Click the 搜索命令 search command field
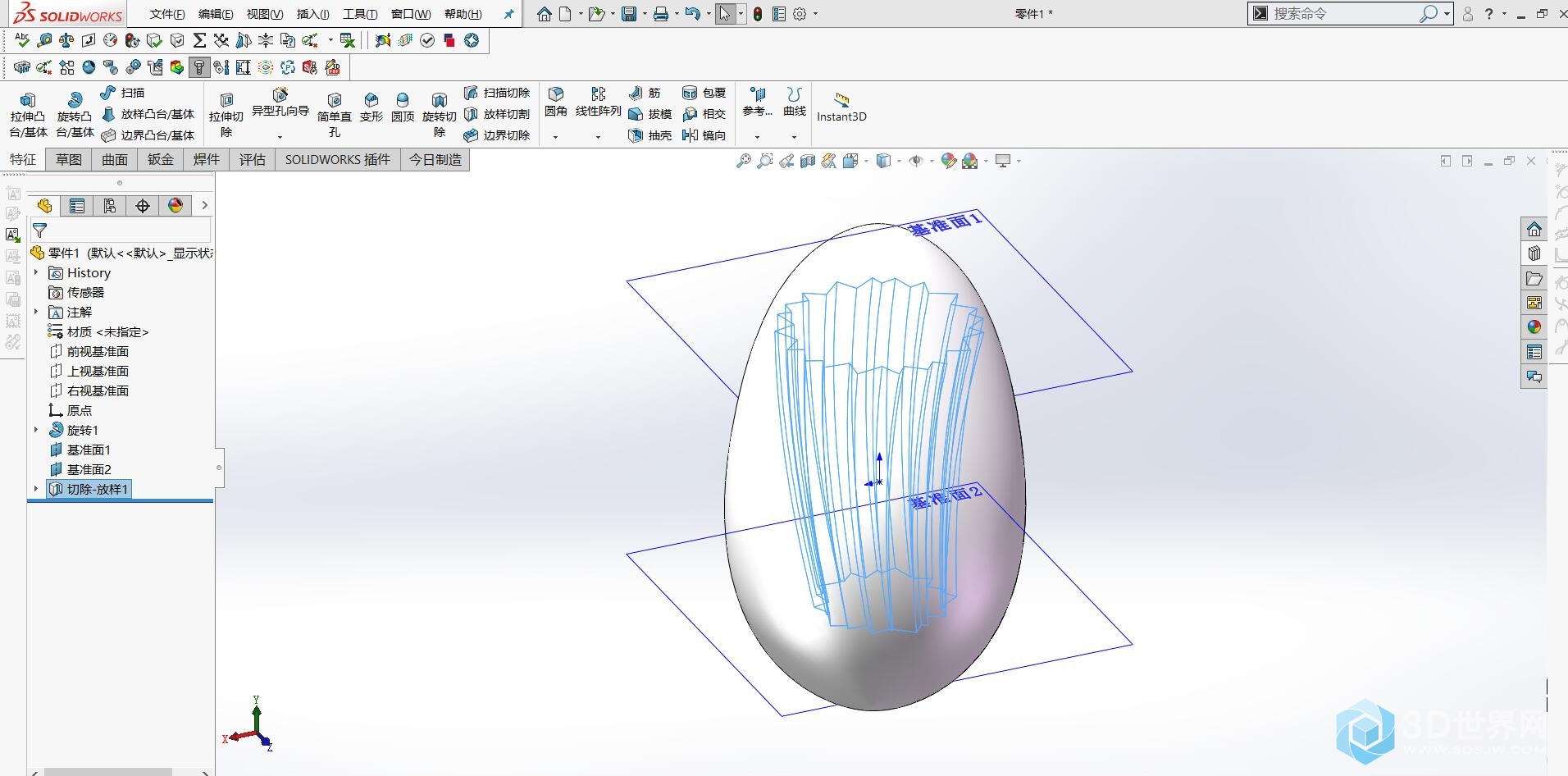This screenshot has width=1568, height=776. 1345,14
